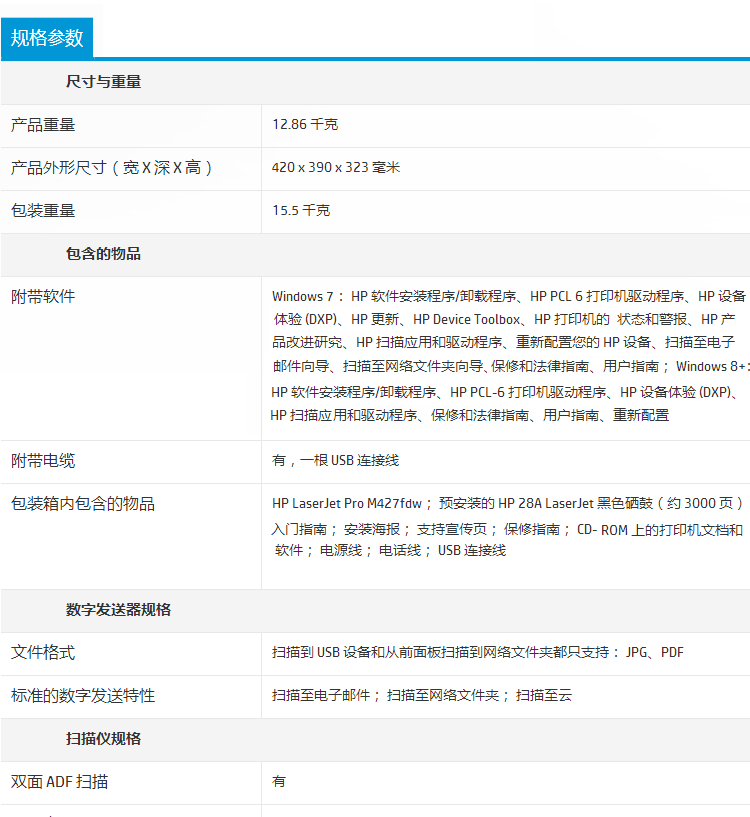Select the 扫描至电子邮件 sending features value

coord(422,695)
